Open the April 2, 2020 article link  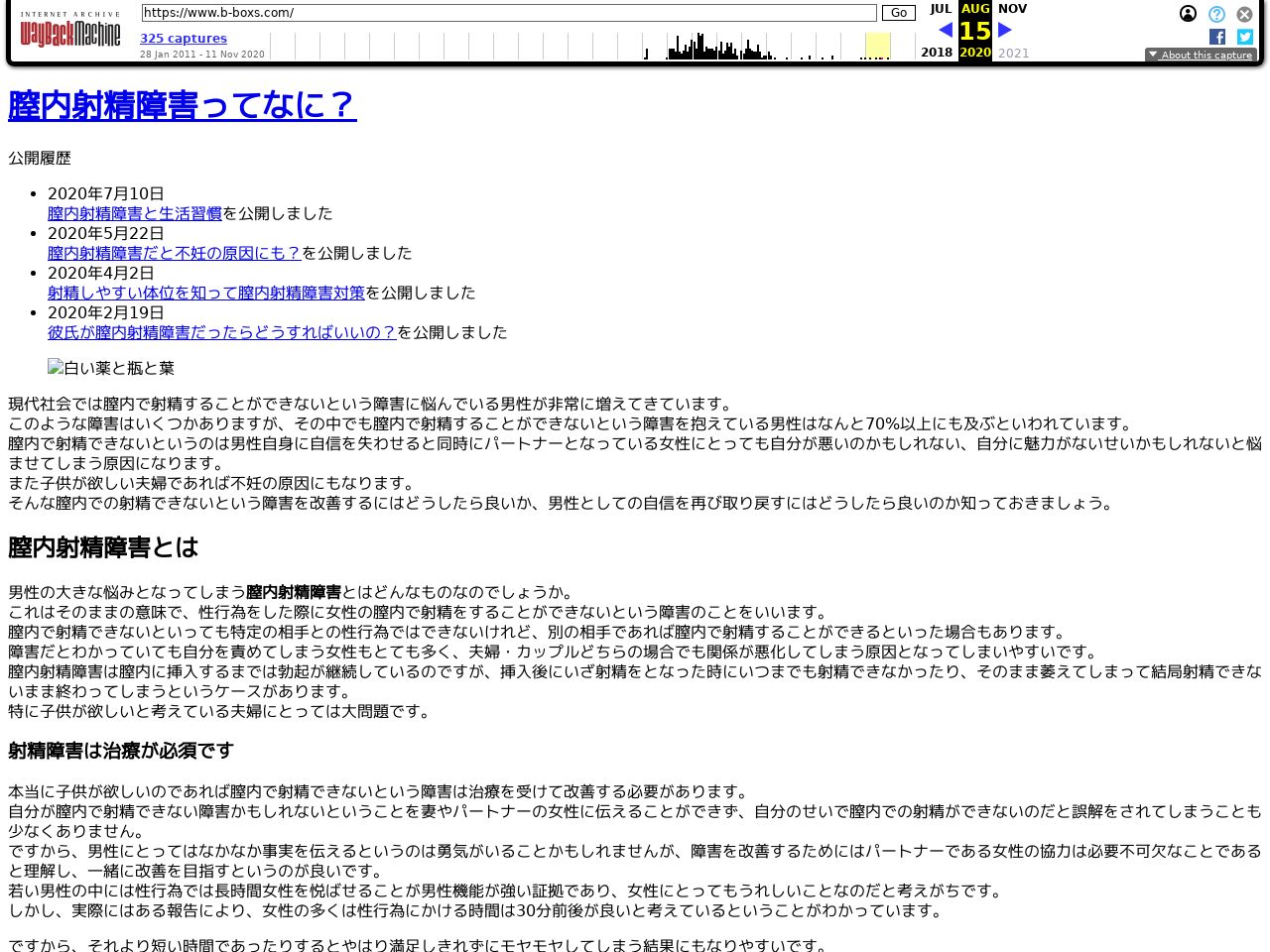205,293
